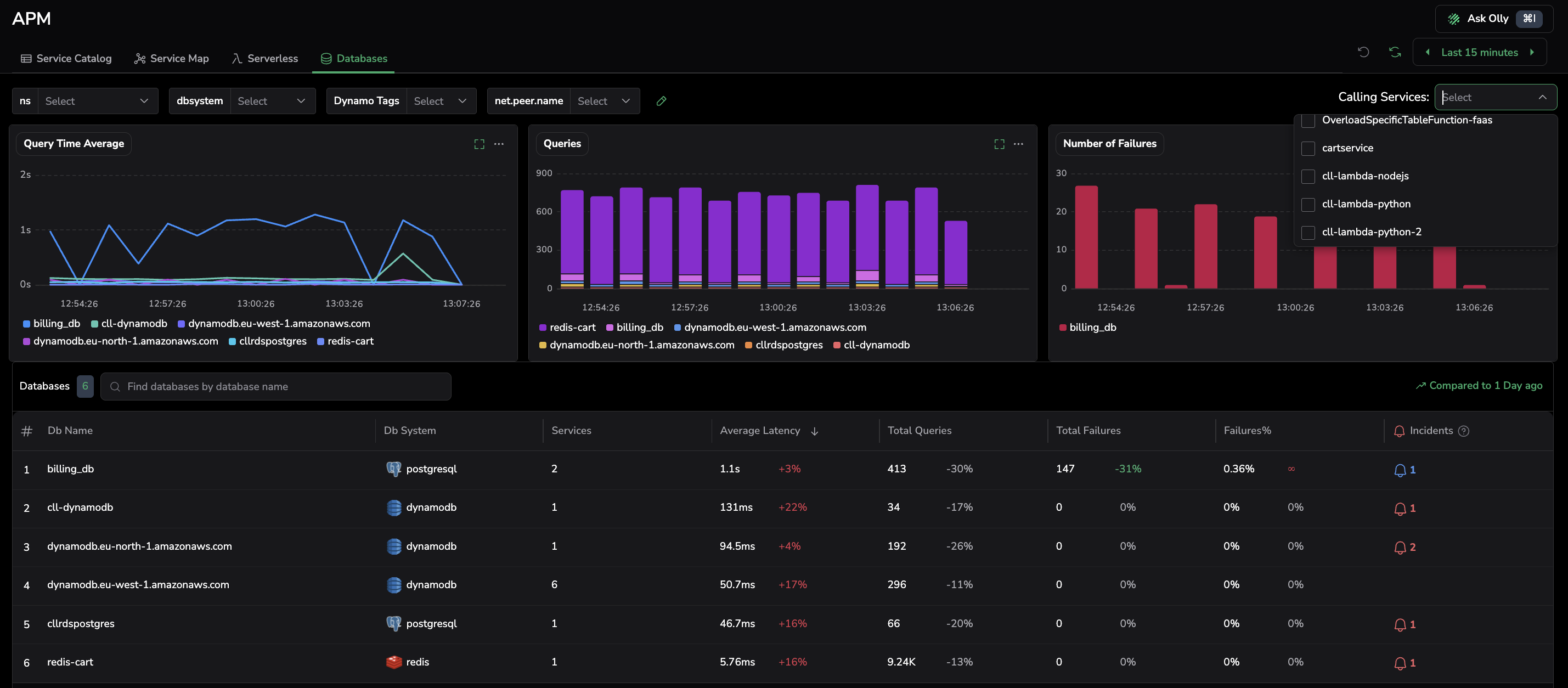This screenshot has height=688, width=1568.
Task: Expand the Queries chart fullscreen
Action: [x=999, y=144]
